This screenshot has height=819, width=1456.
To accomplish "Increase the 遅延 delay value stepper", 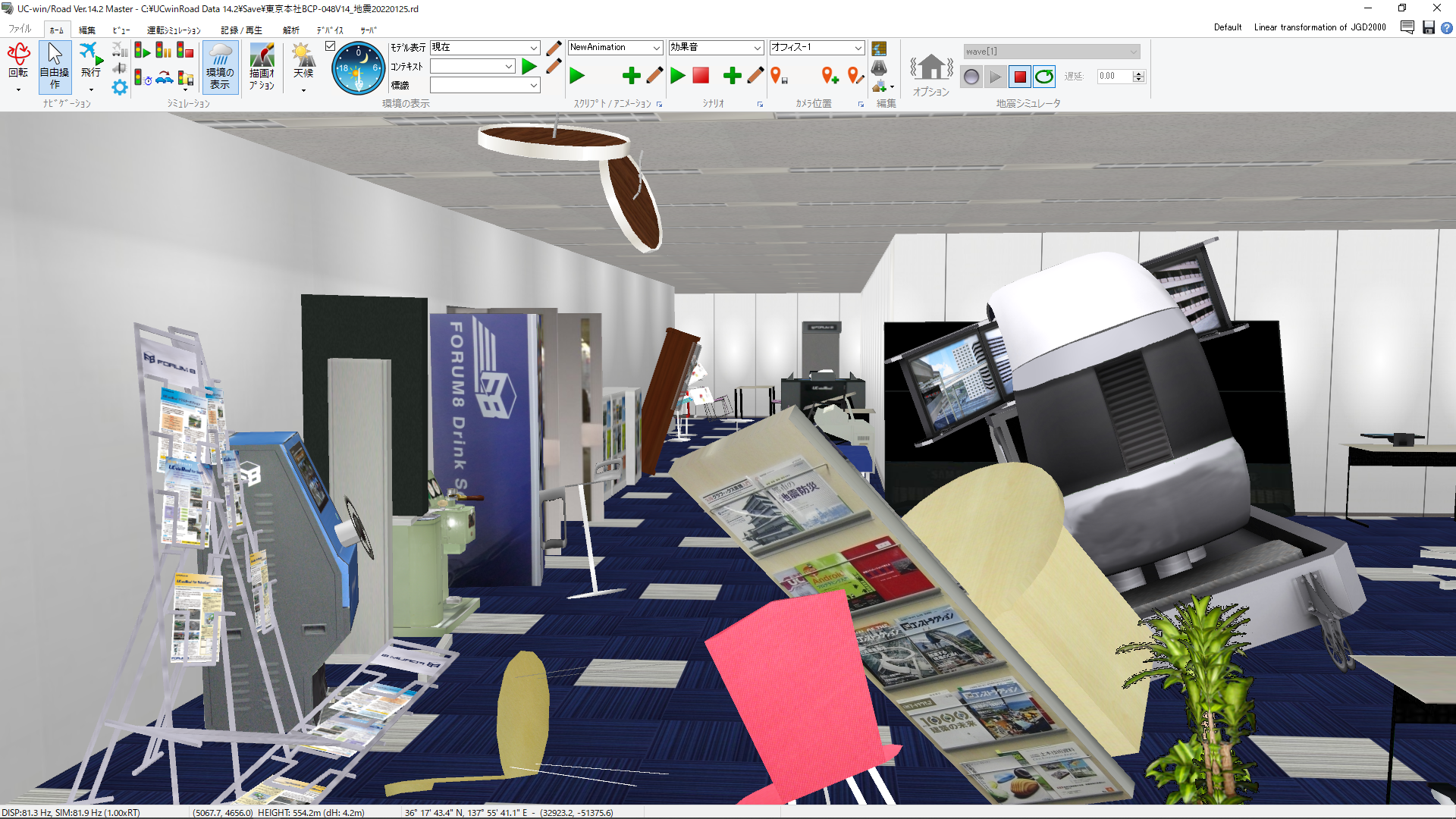I will click(x=1138, y=73).
